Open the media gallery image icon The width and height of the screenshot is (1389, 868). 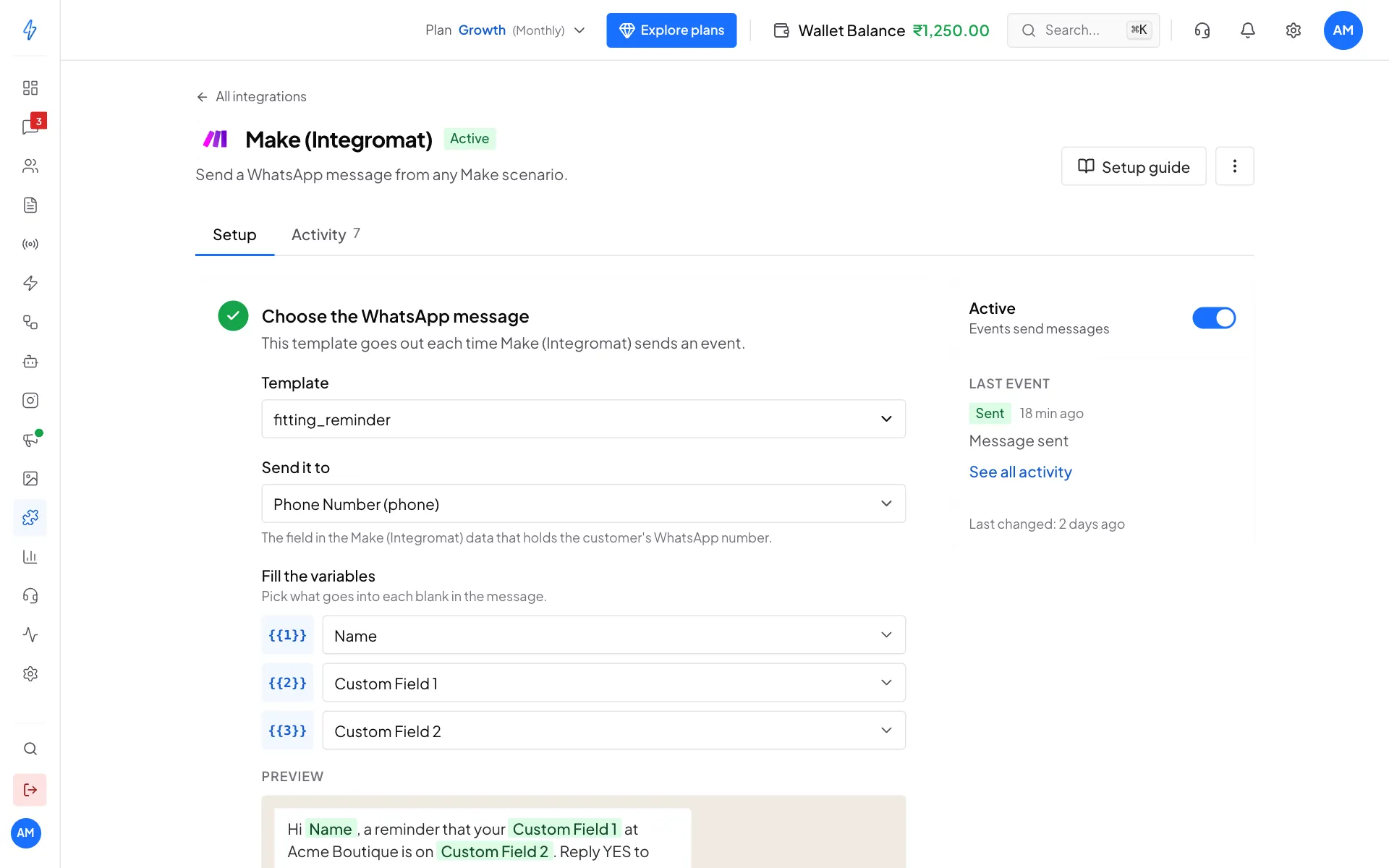[30, 479]
